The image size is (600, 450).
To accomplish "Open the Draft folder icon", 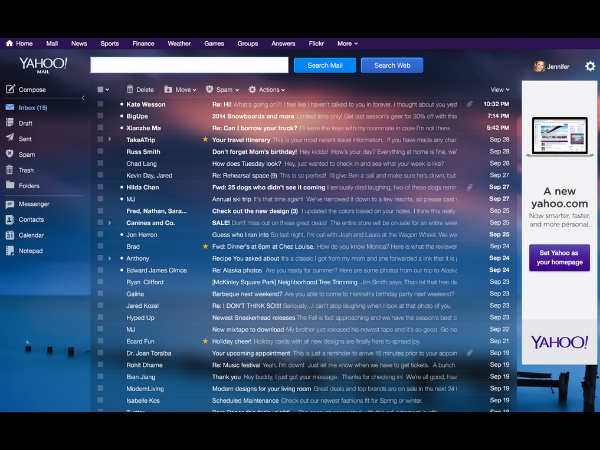I will click(x=10, y=122).
